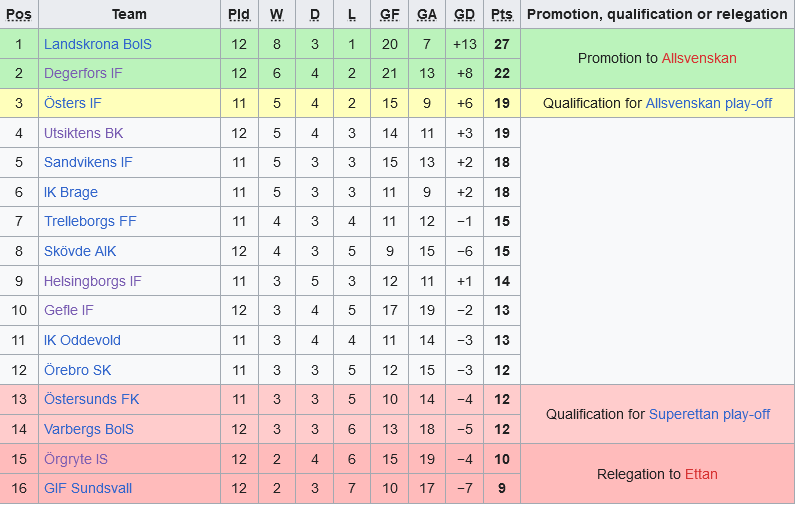Select Utsiktens BK link
Screen dimensions: 797x507
(83, 133)
